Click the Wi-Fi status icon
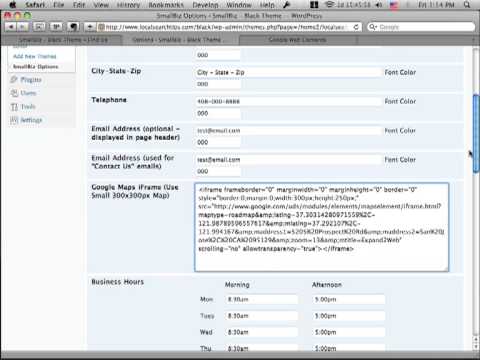 (x=329, y=5)
